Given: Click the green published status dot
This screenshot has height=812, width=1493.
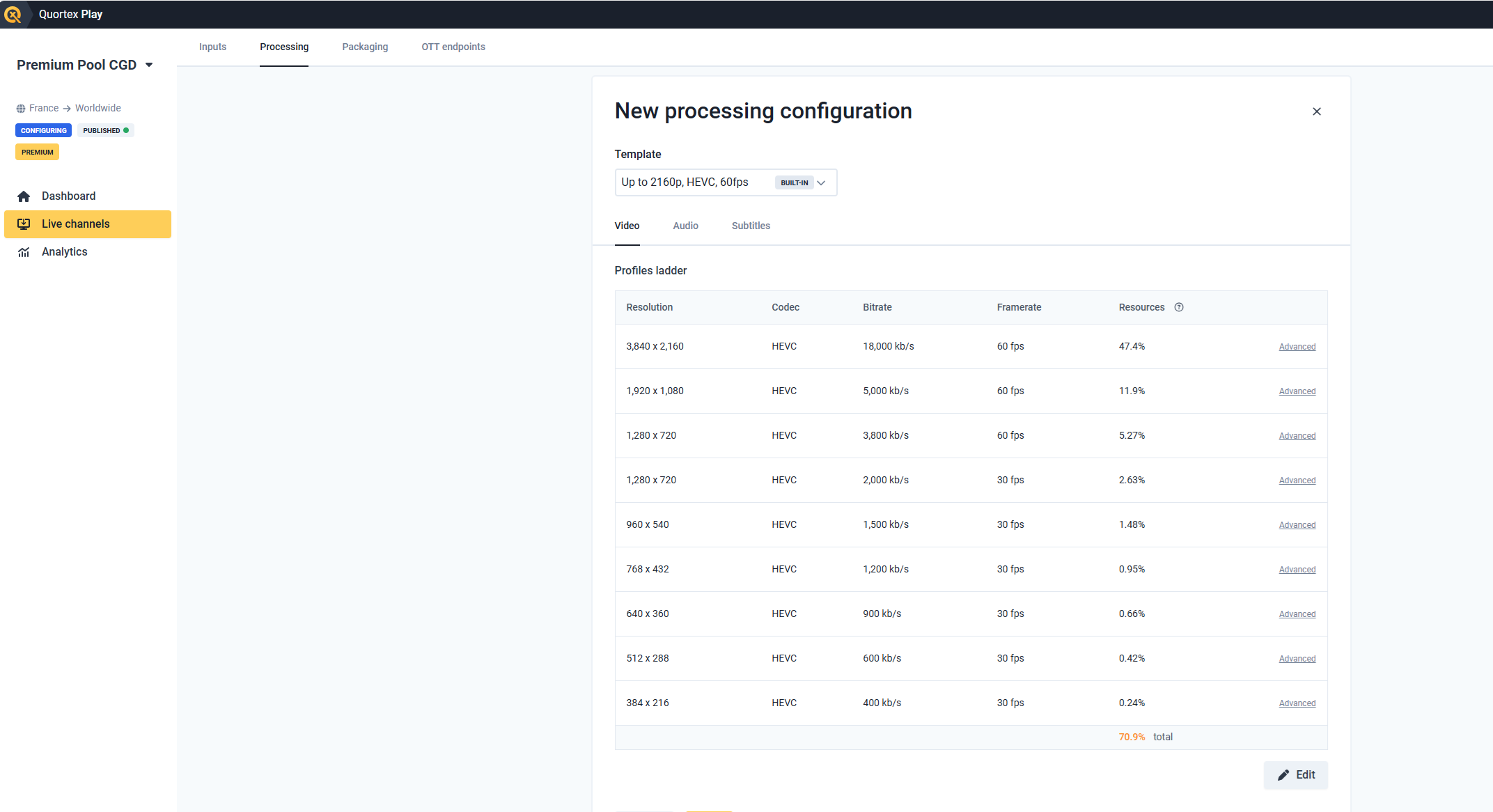Looking at the screenshot, I should tap(126, 130).
